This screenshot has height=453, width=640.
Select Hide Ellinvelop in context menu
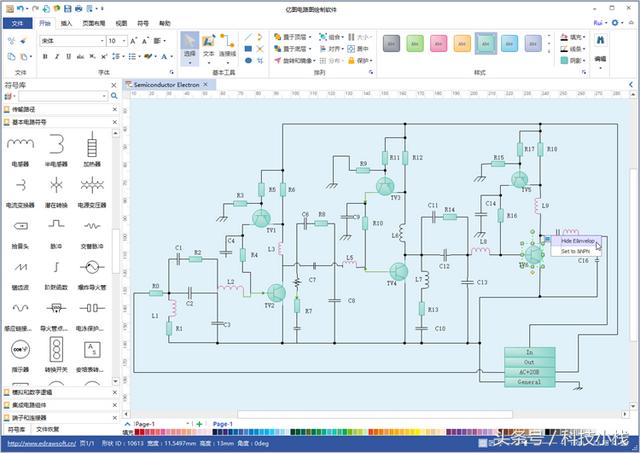coord(576,241)
